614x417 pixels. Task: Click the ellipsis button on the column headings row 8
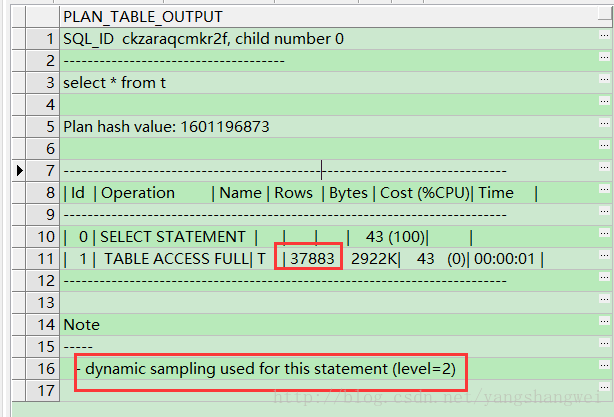tap(603, 193)
